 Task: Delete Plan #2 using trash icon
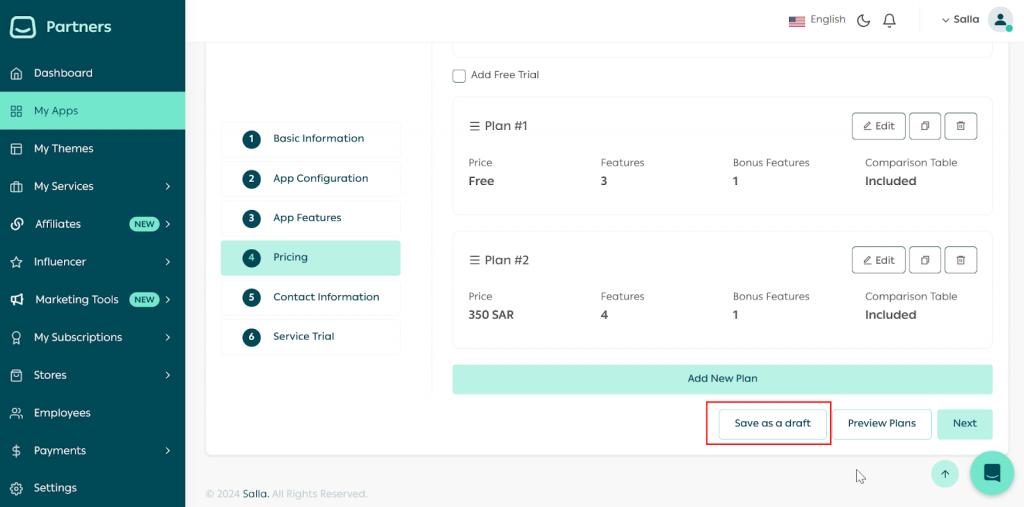coord(960,260)
